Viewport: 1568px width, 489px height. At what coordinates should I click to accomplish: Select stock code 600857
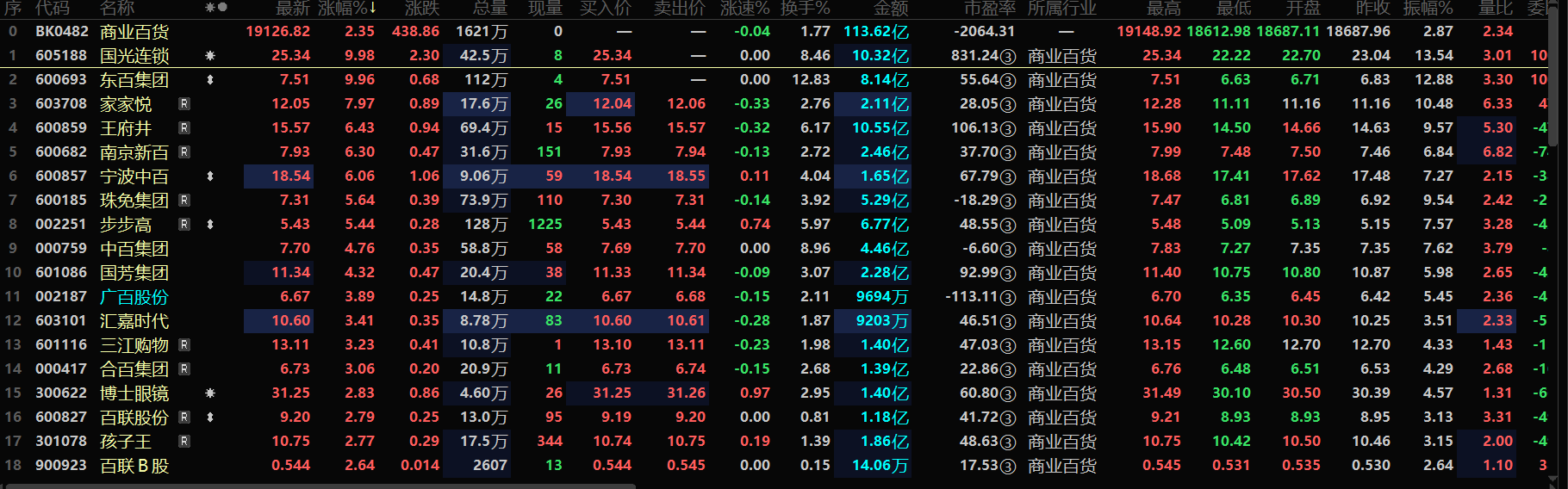point(61,176)
